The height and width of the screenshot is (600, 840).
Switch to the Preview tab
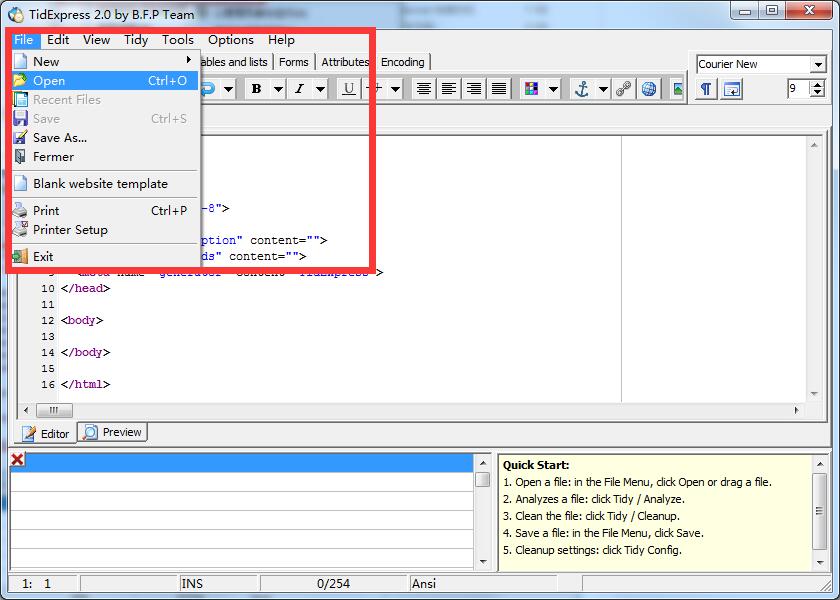pos(112,432)
